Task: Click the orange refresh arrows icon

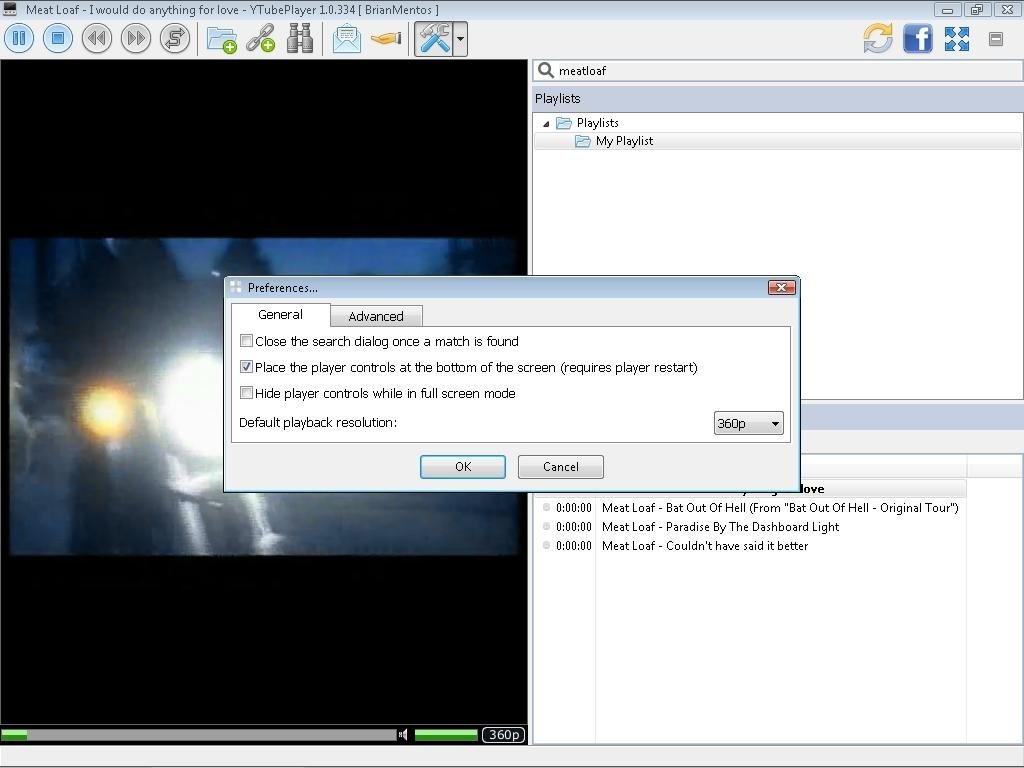Action: tap(878, 39)
